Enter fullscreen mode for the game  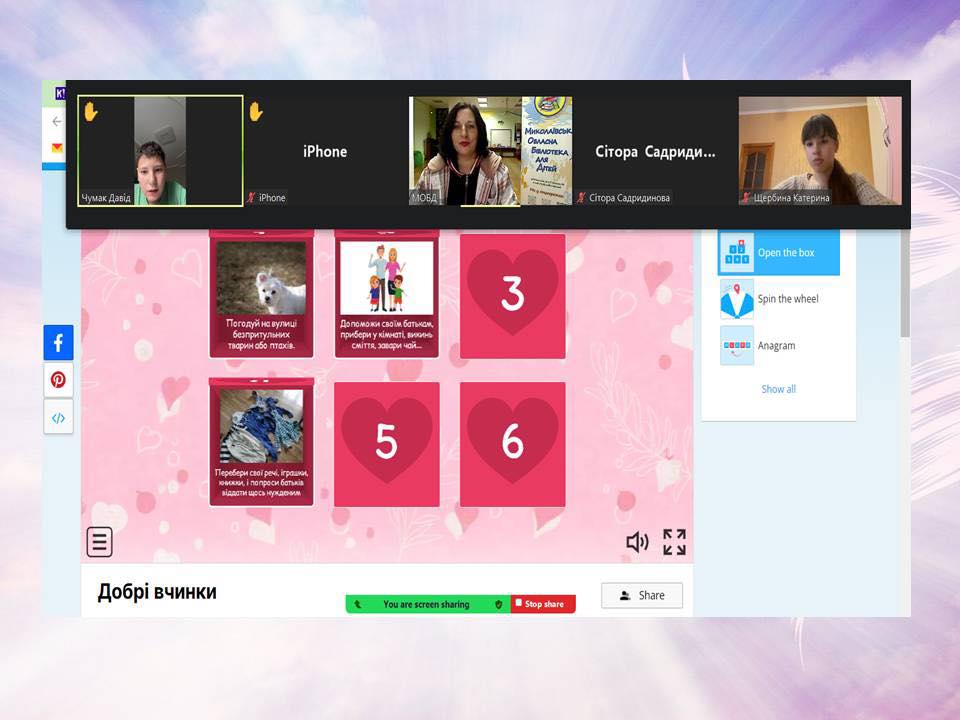pyautogui.click(x=674, y=542)
